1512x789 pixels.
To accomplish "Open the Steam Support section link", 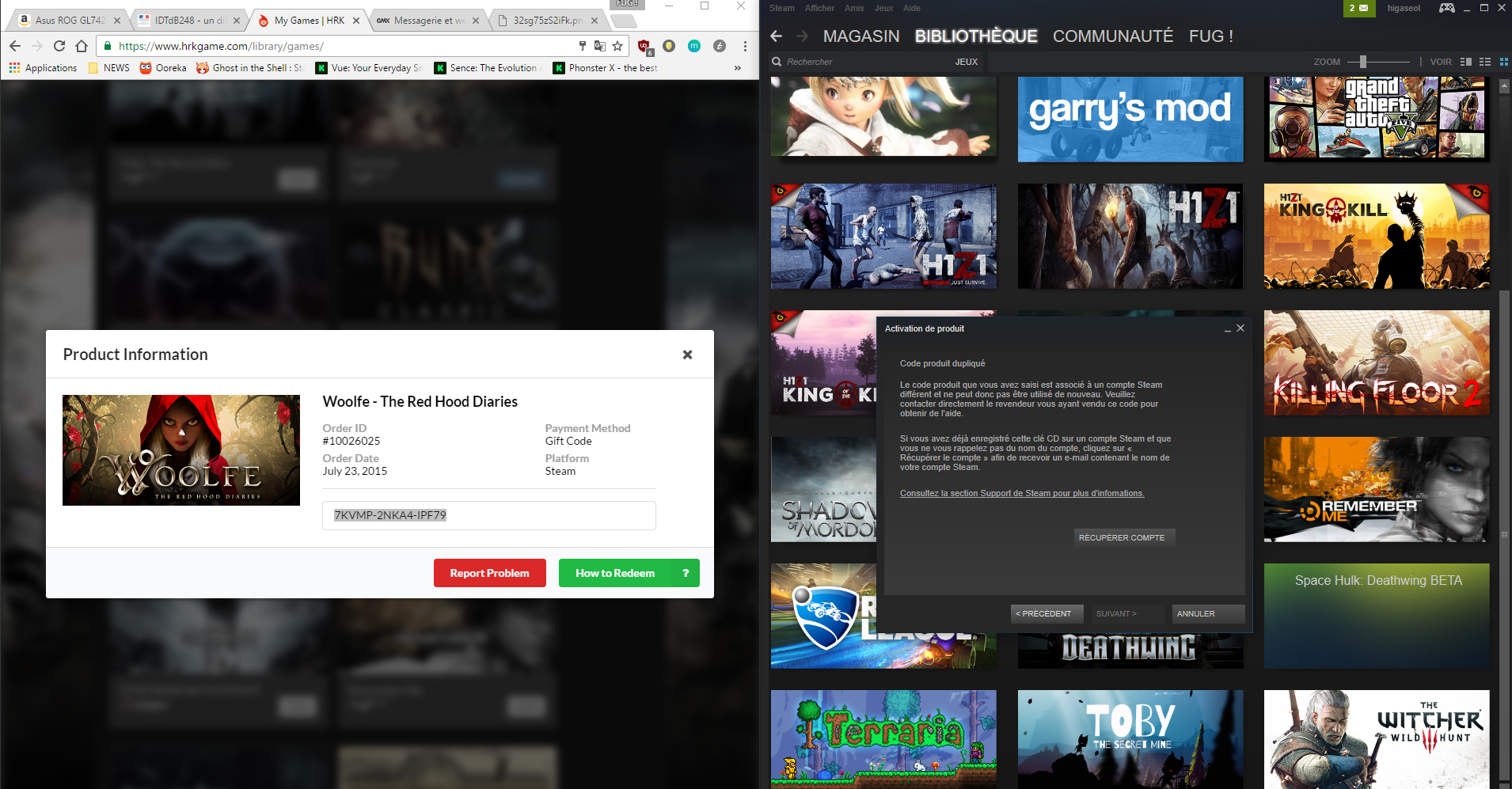I will [x=1022, y=493].
